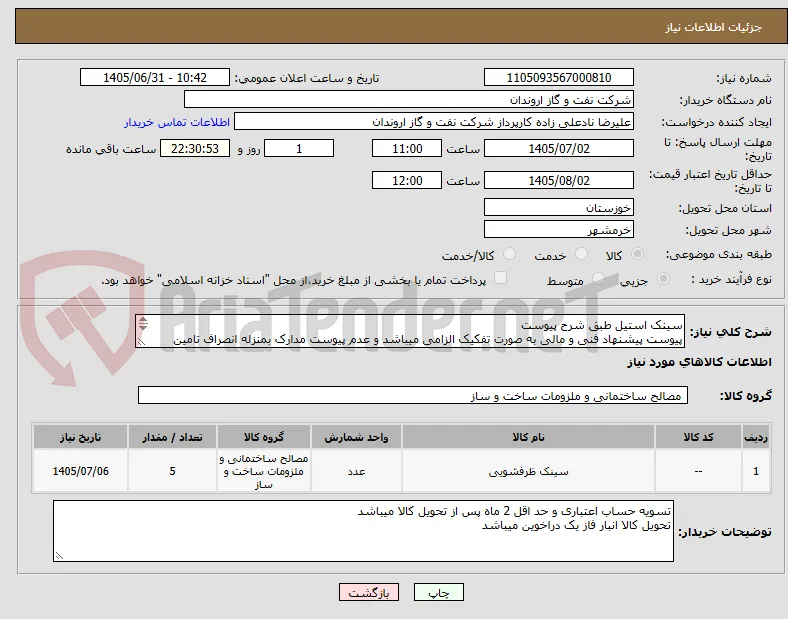788x619 pixels.
Task: Click the چاپ print button
Action: (439, 592)
